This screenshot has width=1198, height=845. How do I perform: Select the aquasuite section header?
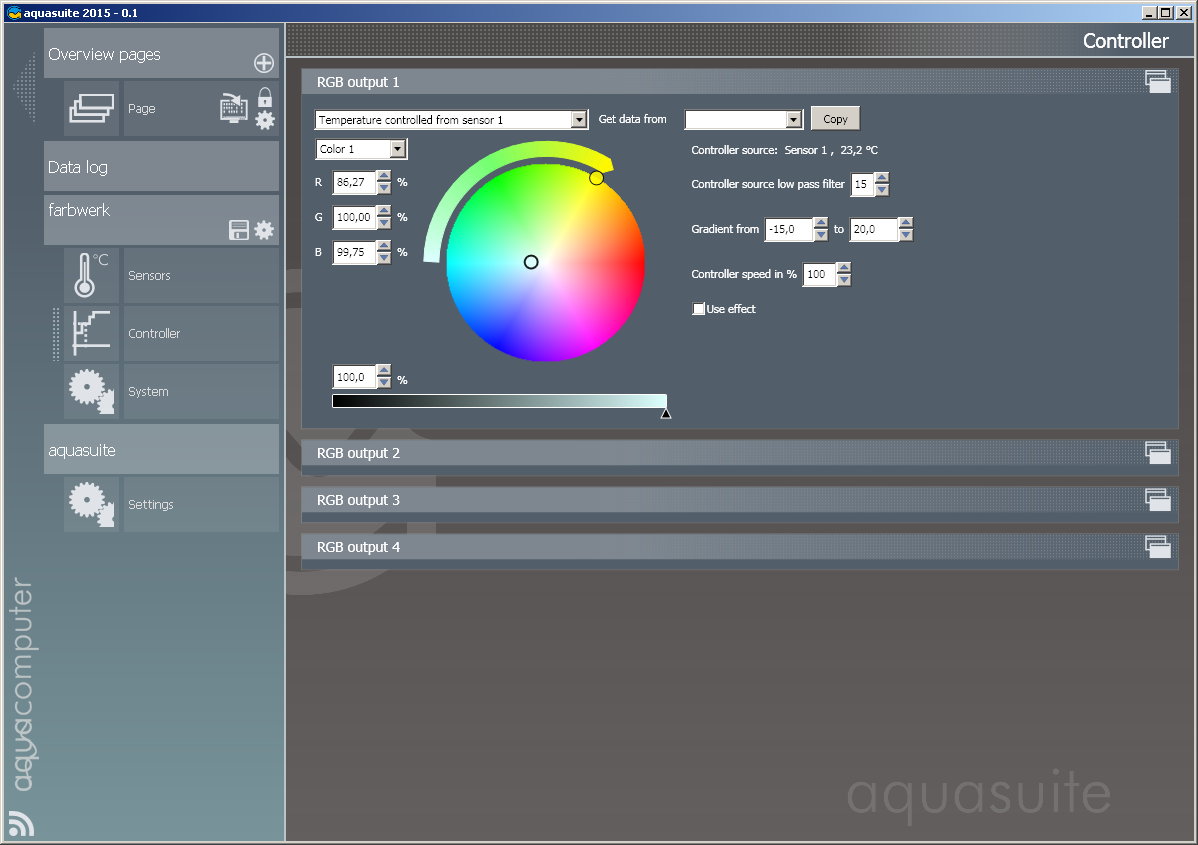(x=161, y=449)
